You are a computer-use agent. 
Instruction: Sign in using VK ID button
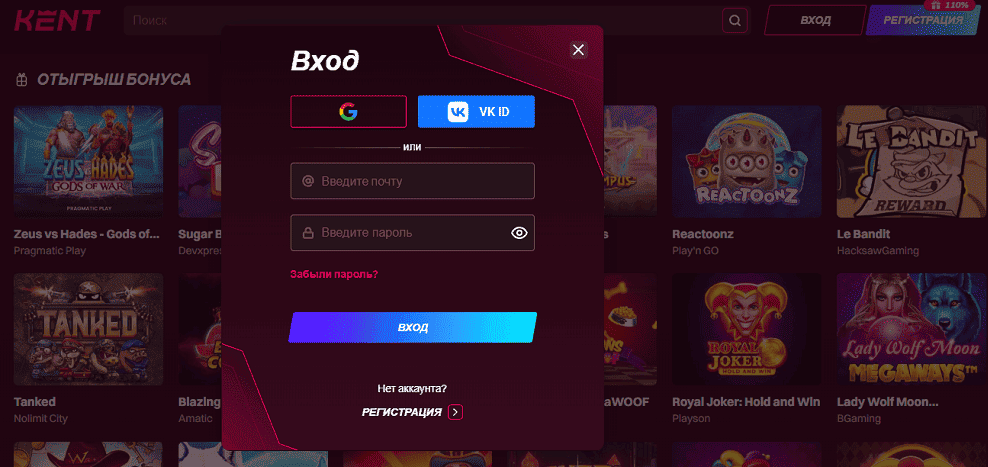coord(476,112)
